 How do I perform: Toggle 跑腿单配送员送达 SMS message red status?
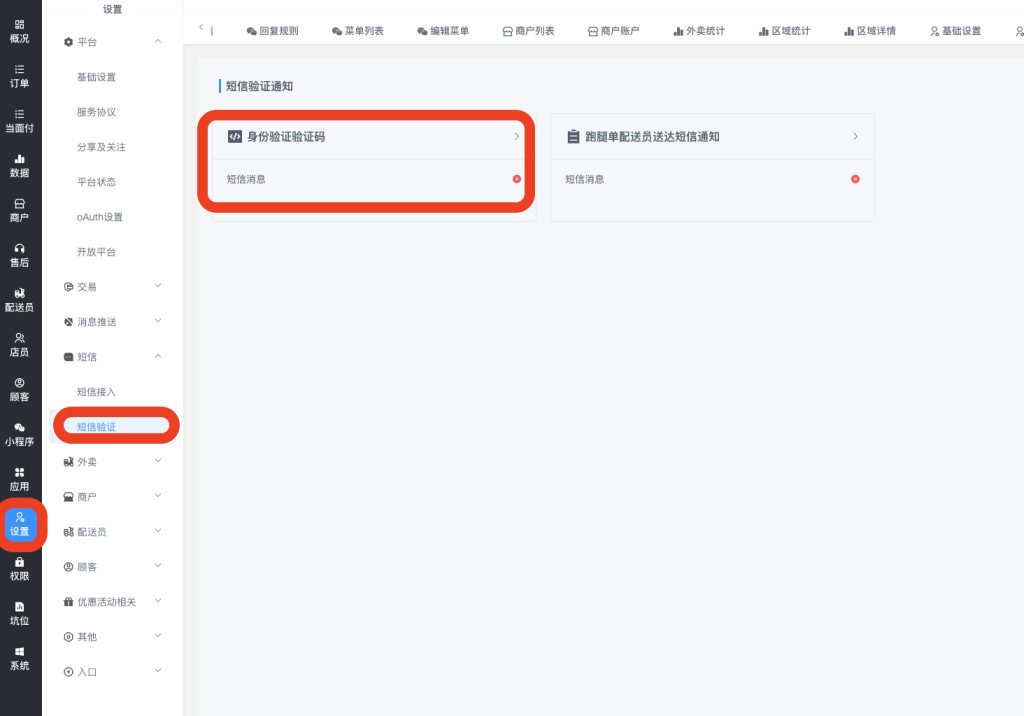[855, 179]
